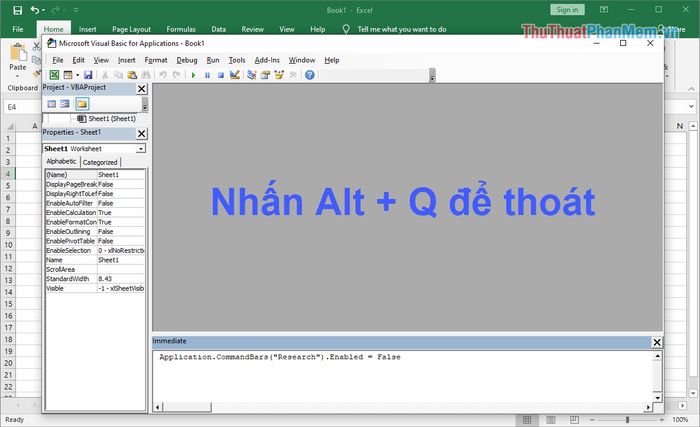This screenshot has height=427, width=700.
Task: Select the ScrollArea property row
Action: [x=95, y=269]
